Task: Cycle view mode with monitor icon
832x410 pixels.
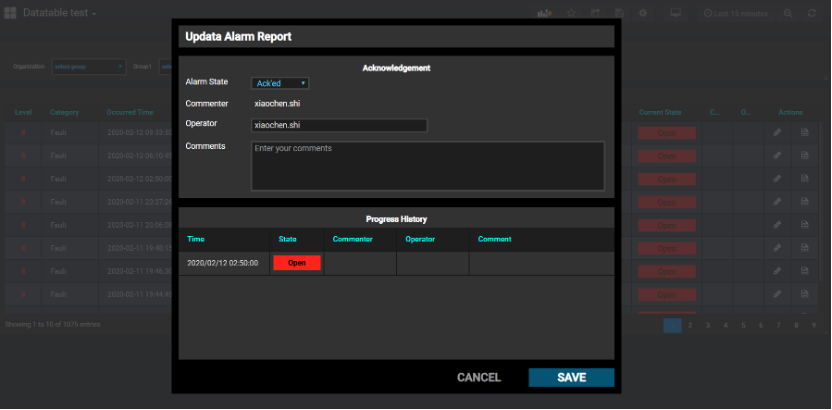Action: point(675,13)
